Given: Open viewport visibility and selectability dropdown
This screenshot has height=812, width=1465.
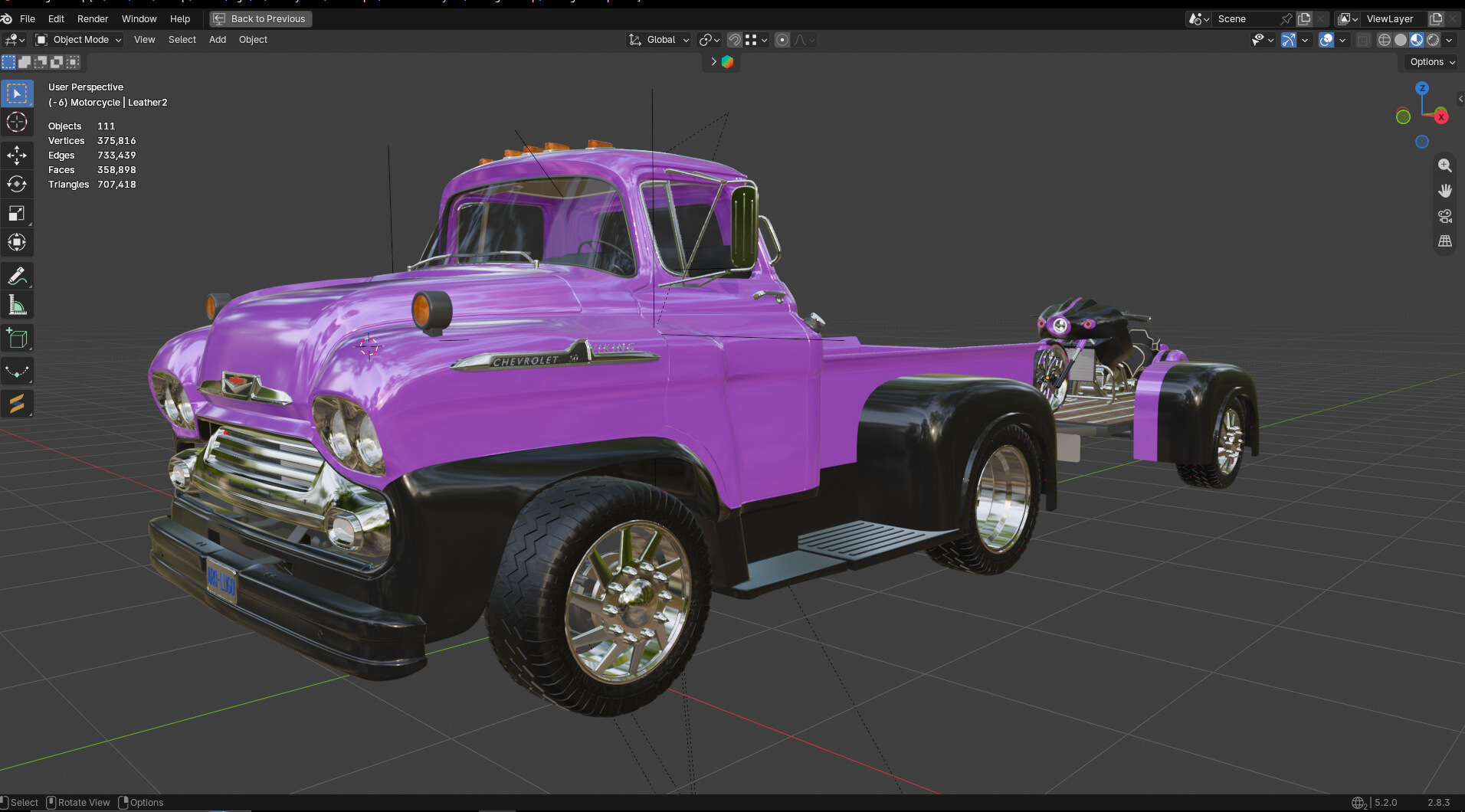Looking at the screenshot, I should (x=1262, y=40).
